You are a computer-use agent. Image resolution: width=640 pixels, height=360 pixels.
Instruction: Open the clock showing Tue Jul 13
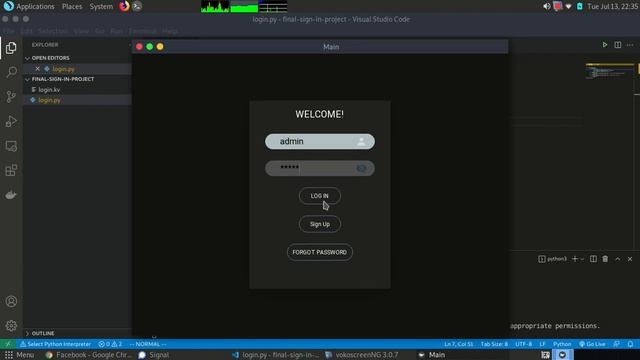click(612, 7)
